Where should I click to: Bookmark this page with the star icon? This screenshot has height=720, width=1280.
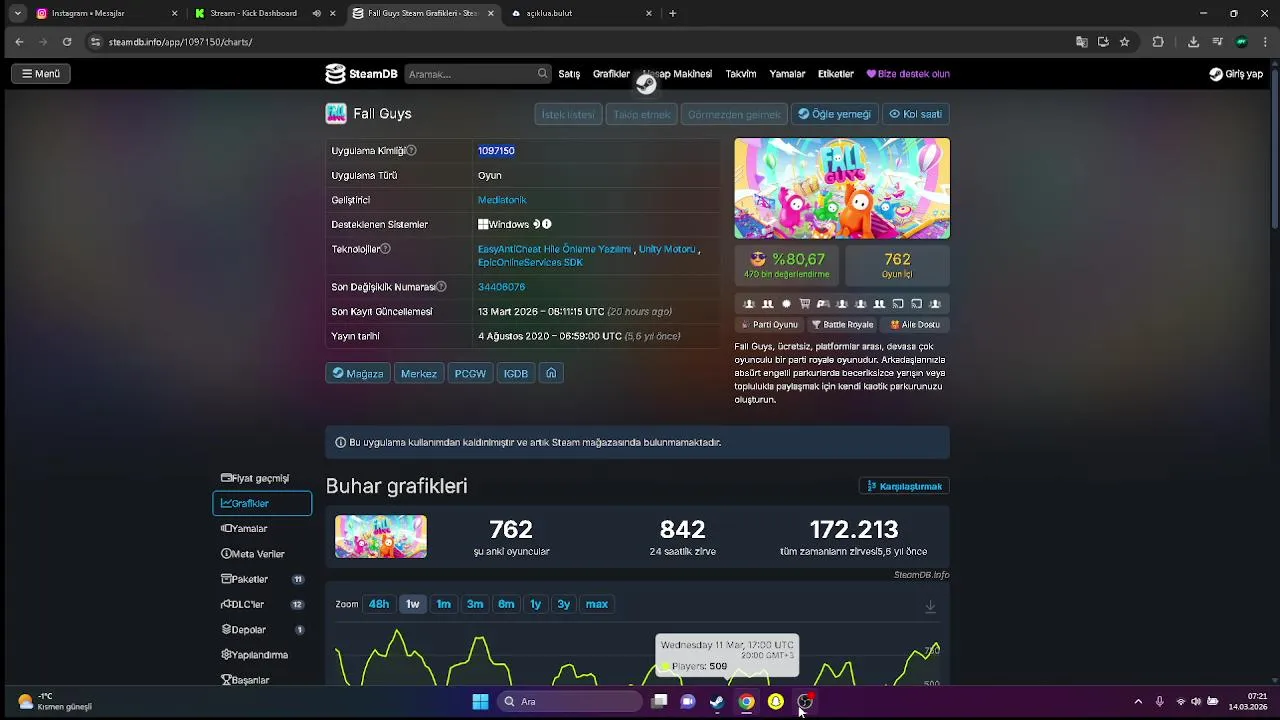1125,42
